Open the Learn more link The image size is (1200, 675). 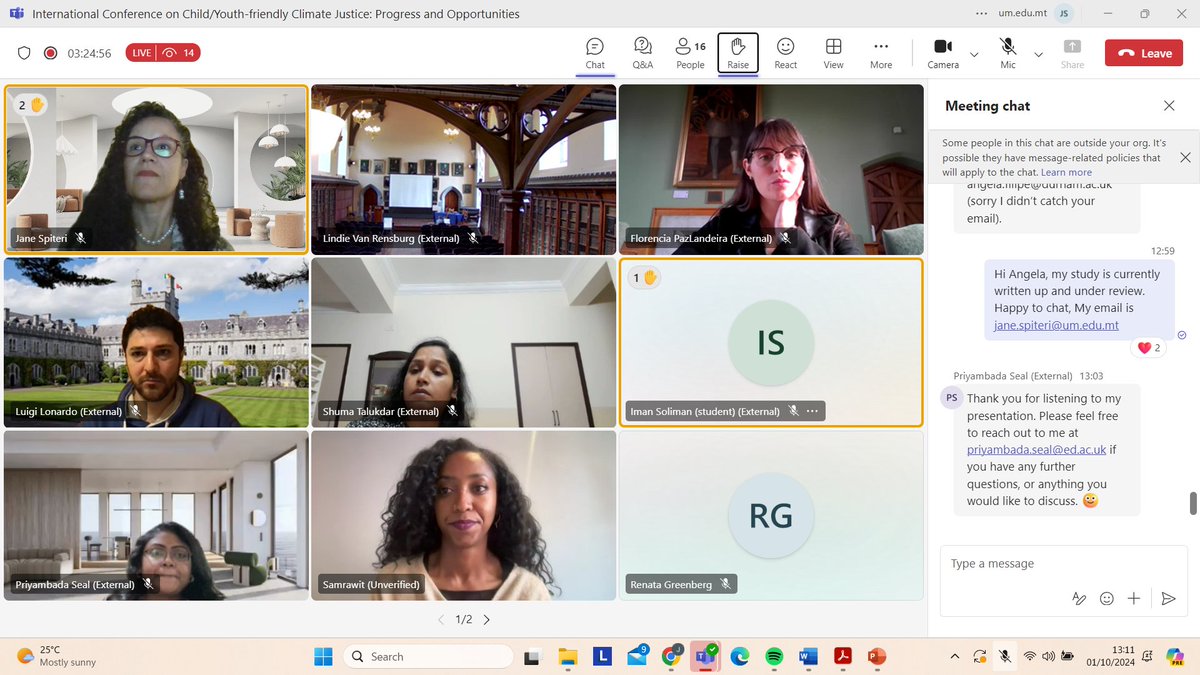point(1066,172)
